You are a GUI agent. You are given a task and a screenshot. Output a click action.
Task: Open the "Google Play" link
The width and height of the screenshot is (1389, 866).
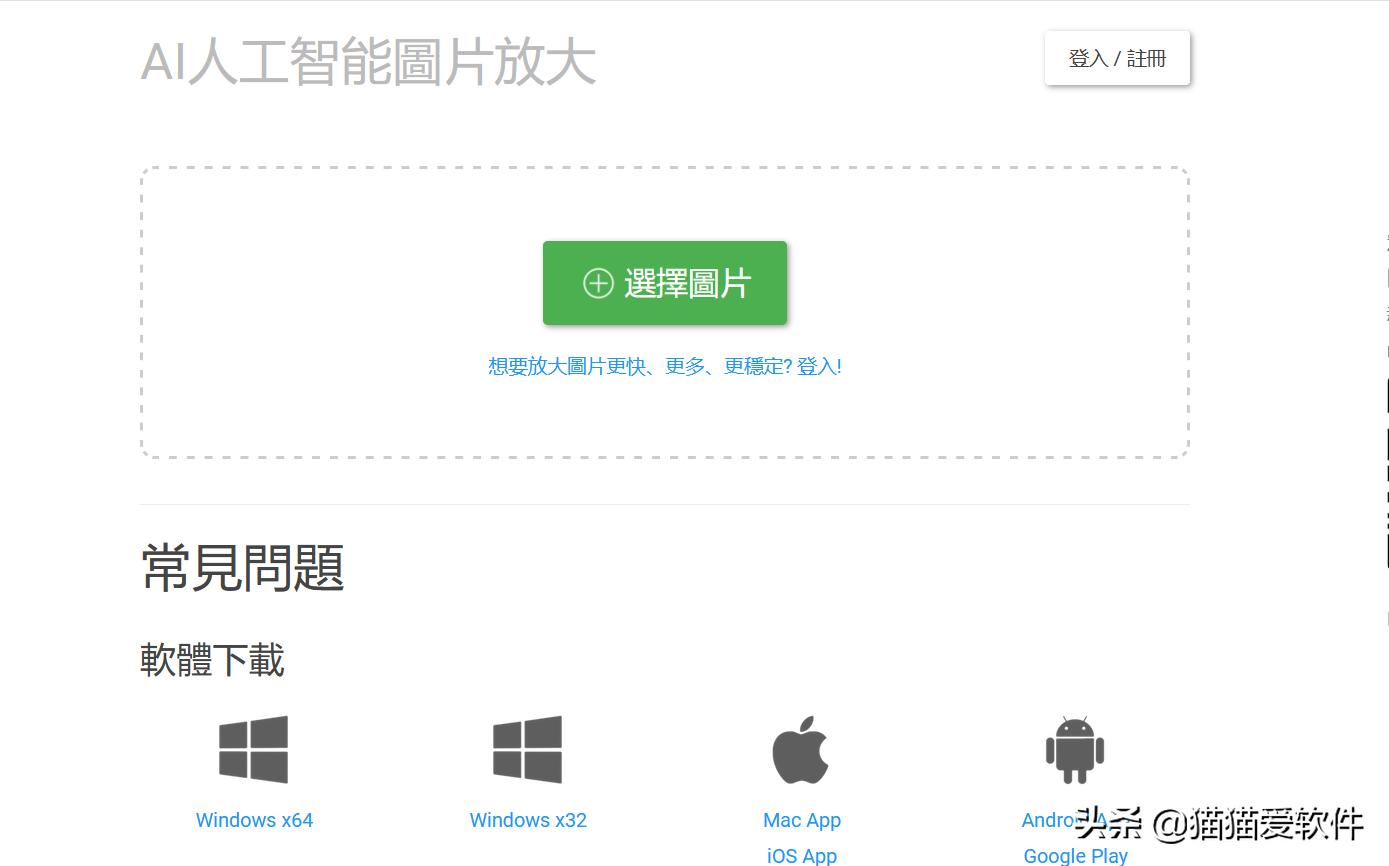click(1075, 855)
